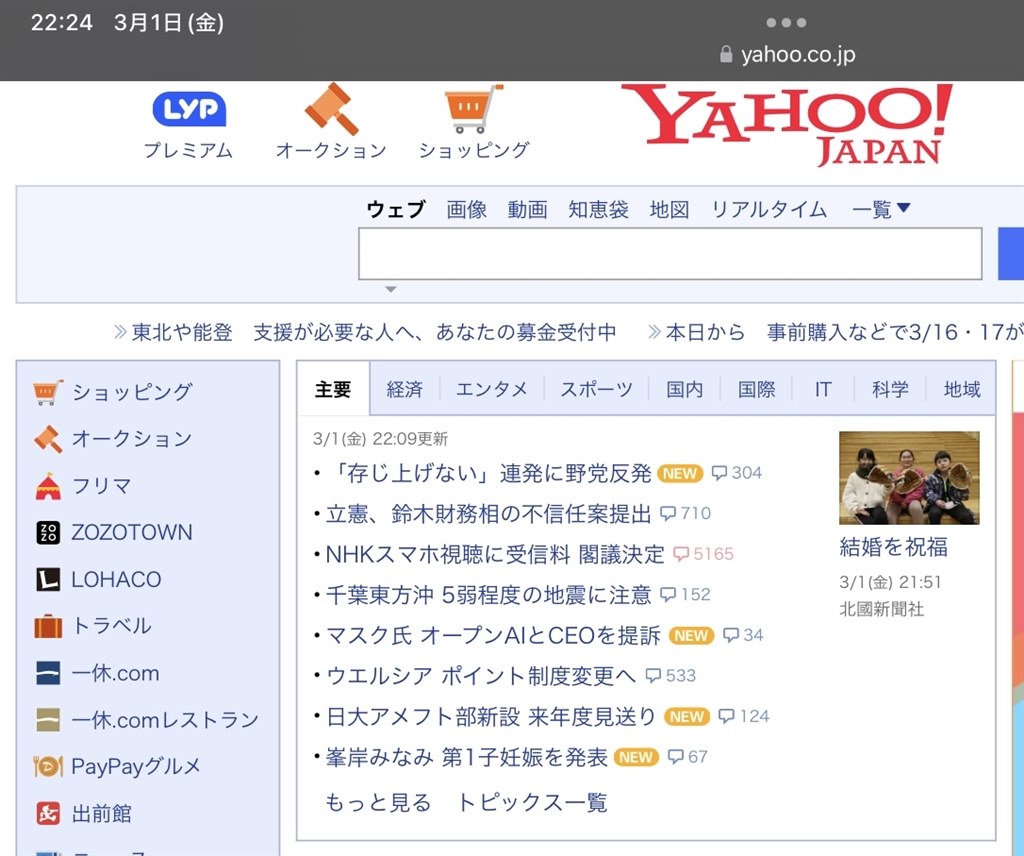
Task: Click the 一休.comレストラン icon
Action: [x=48, y=720]
